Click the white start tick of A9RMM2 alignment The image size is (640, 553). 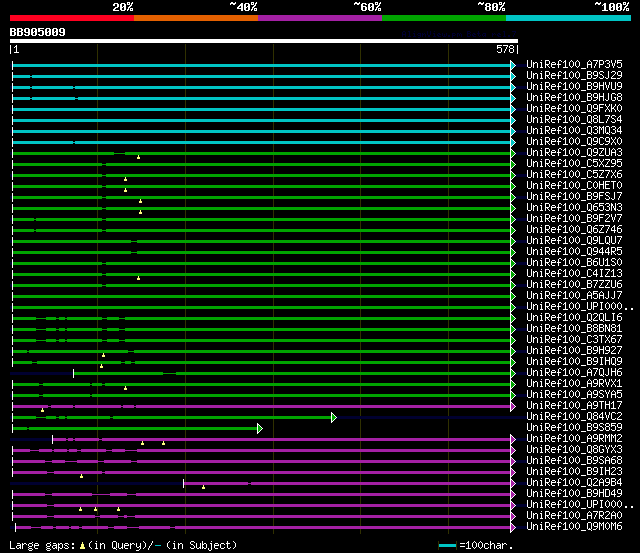pos(53,440)
